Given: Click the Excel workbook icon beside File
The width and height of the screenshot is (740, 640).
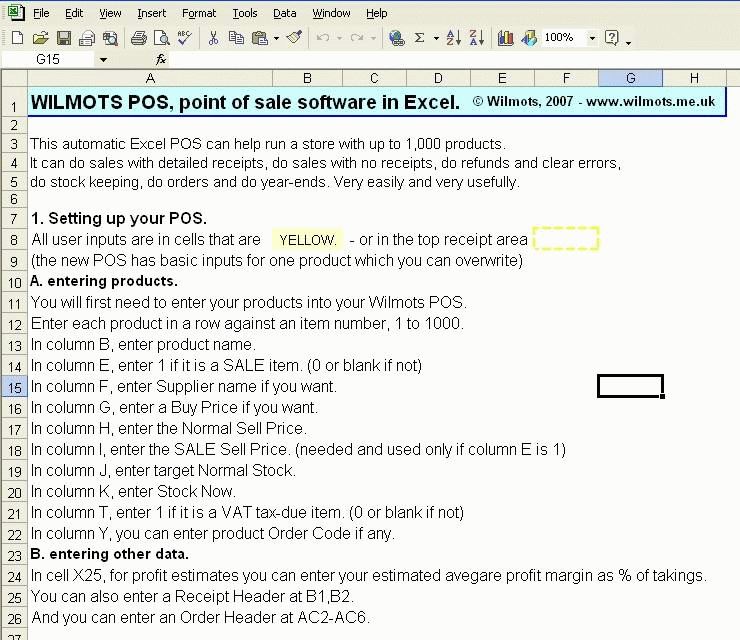Looking at the screenshot, I should [16, 12].
